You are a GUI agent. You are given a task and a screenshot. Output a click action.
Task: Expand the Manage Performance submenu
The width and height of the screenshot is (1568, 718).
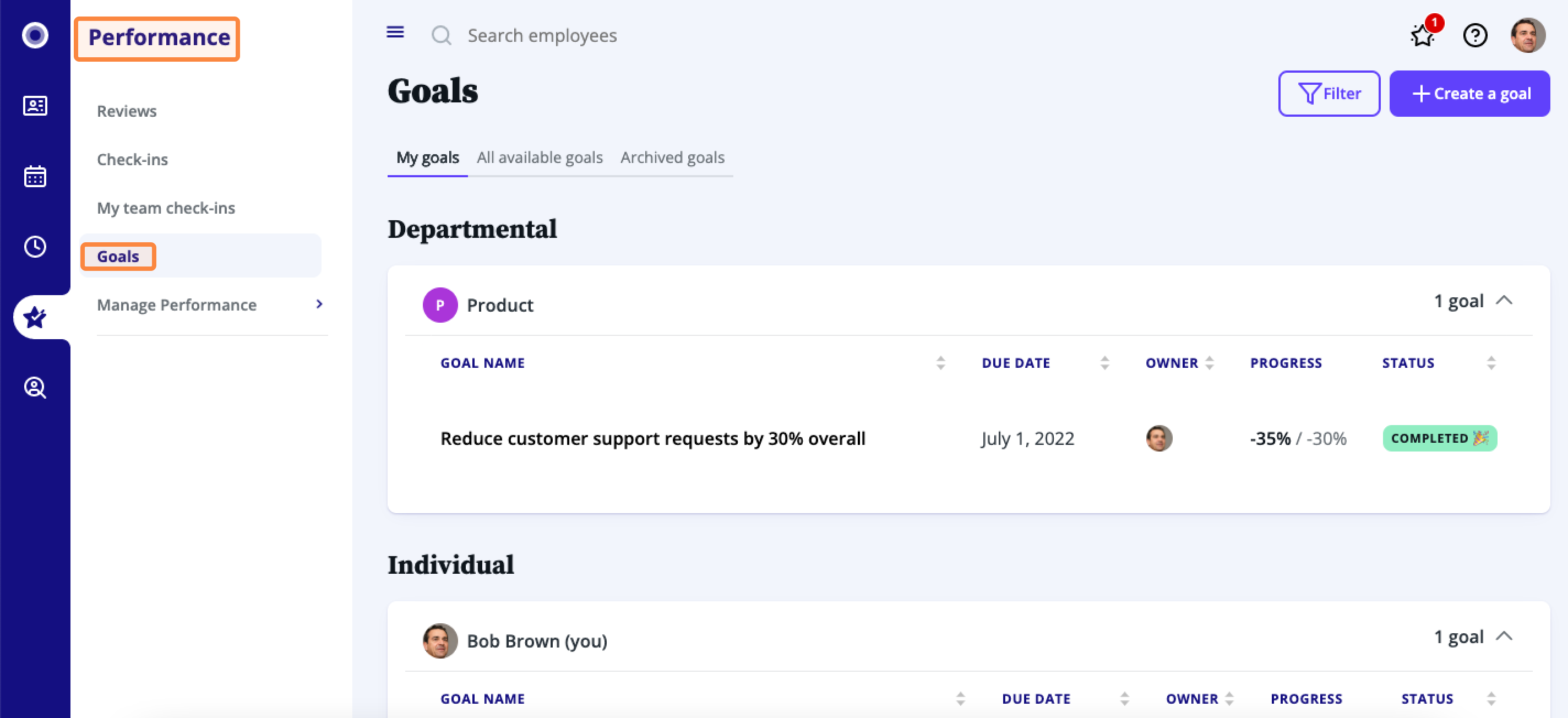pos(319,304)
